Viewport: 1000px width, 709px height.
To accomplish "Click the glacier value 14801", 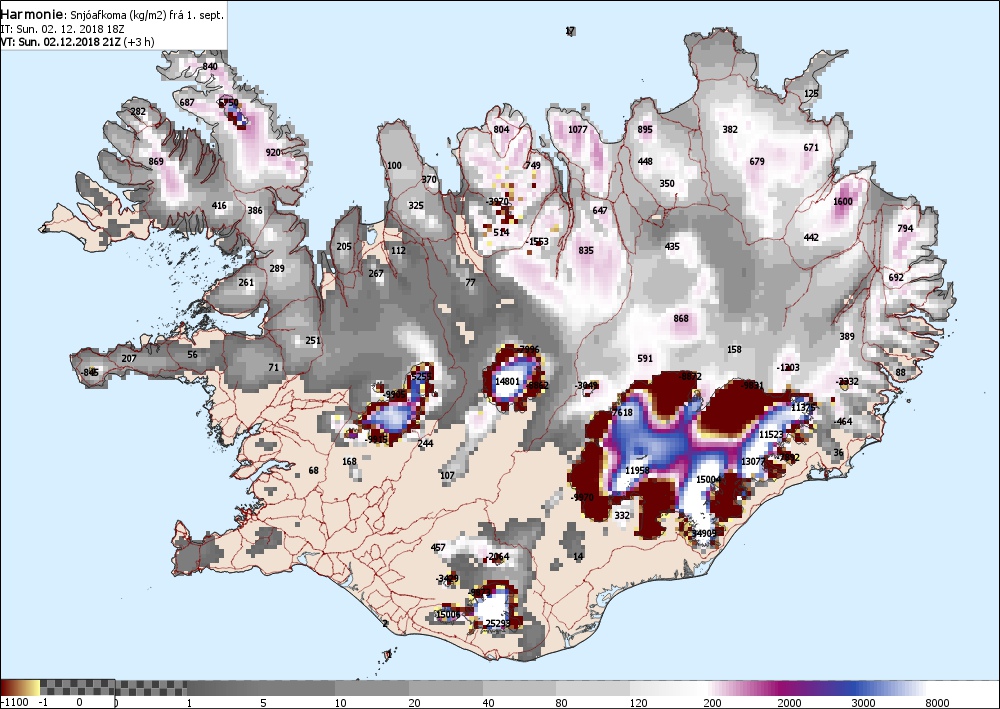I will tap(507, 381).
